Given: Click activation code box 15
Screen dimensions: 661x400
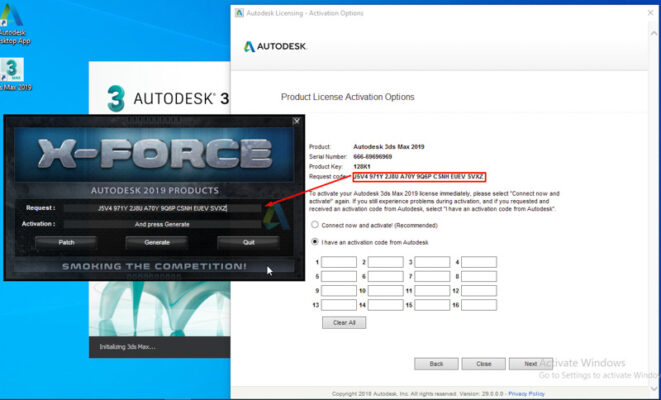Looking at the screenshot, I should (432, 305).
